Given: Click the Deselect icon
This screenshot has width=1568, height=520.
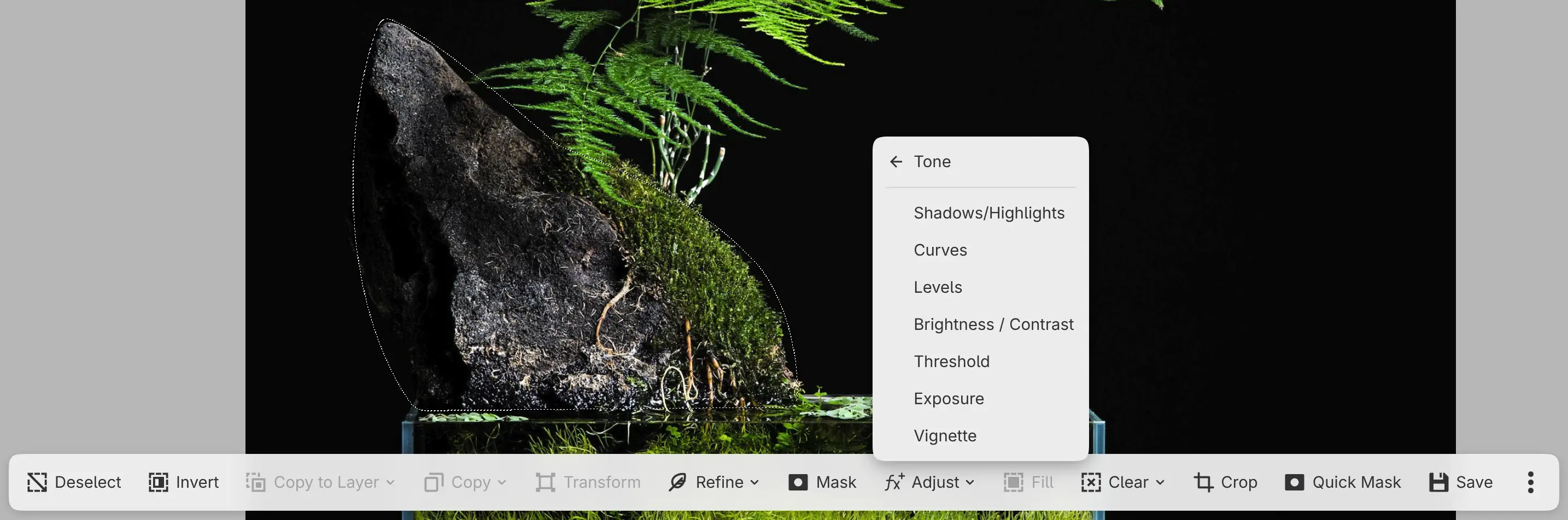Looking at the screenshot, I should click(37, 482).
